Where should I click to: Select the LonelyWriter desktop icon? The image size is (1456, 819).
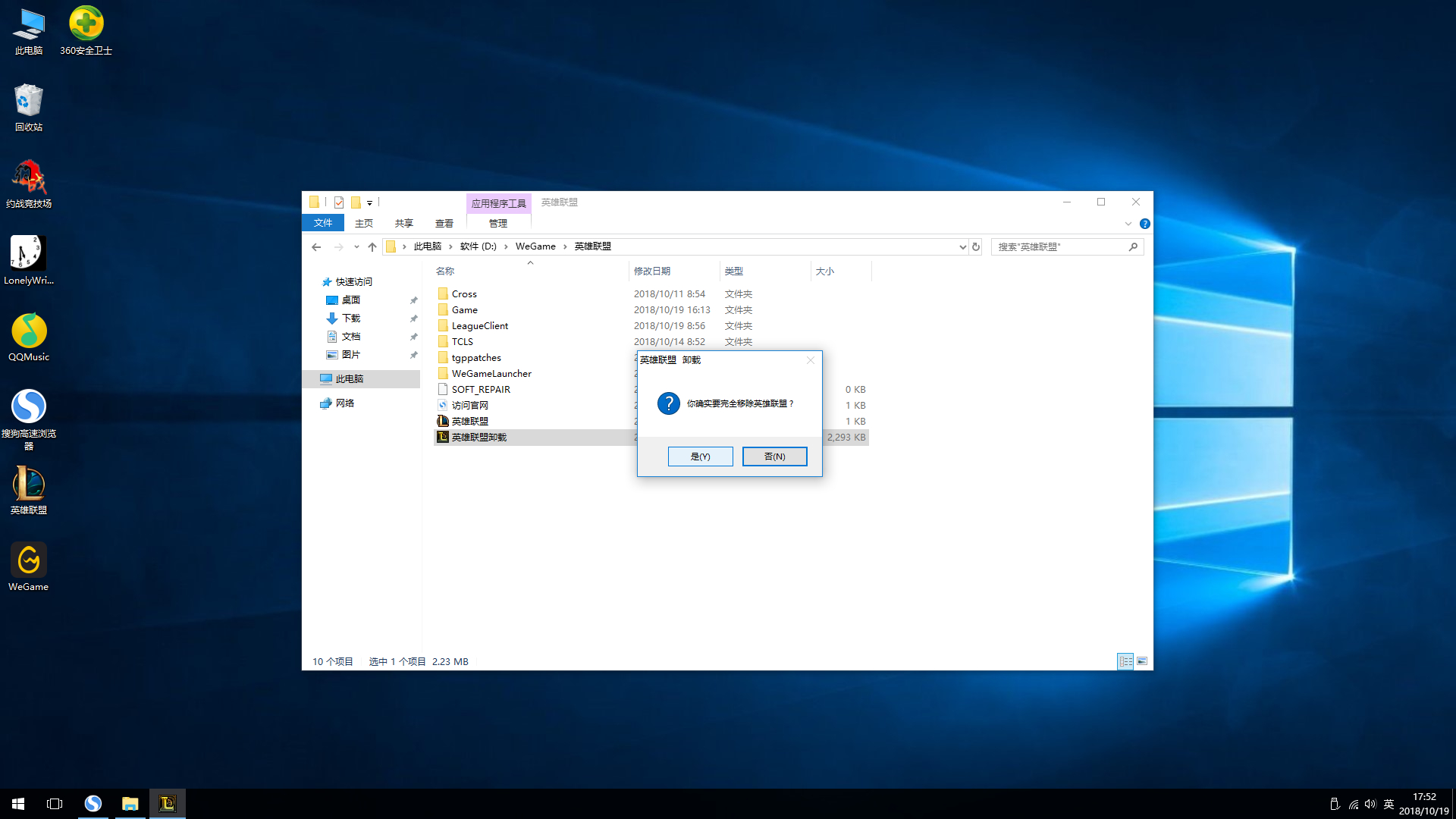click(x=29, y=261)
